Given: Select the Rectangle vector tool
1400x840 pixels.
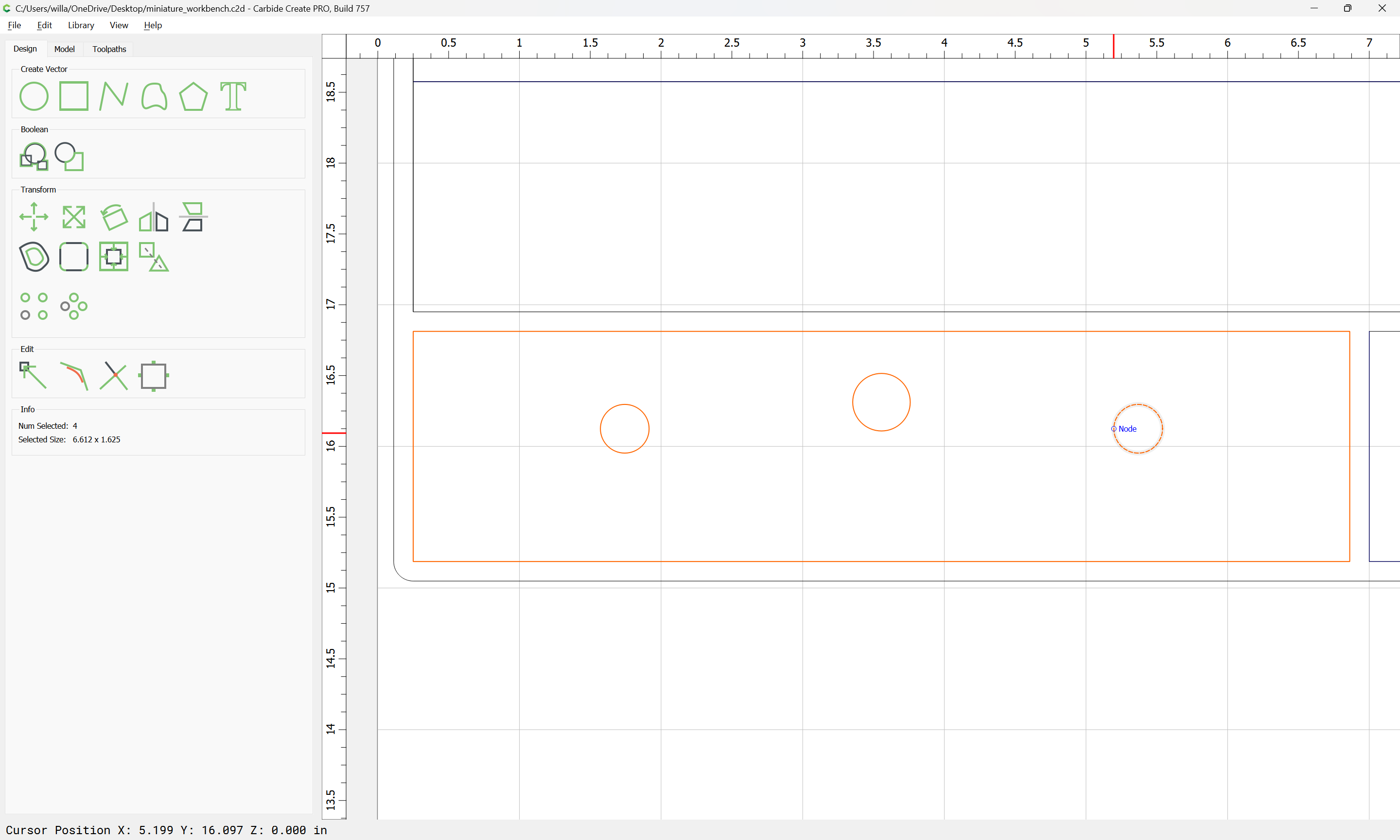Looking at the screenshot, I should [x=73, y=96].
